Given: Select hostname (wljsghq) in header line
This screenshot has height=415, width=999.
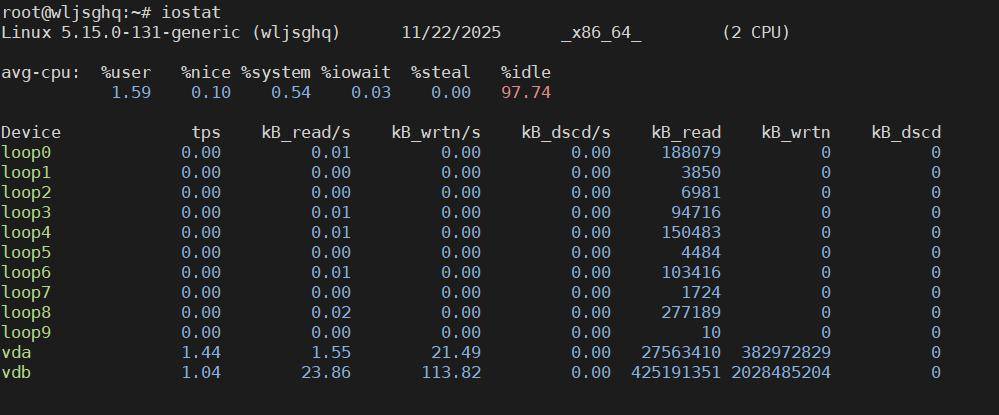Looking at the screenshot, I should tap(296, 33).
